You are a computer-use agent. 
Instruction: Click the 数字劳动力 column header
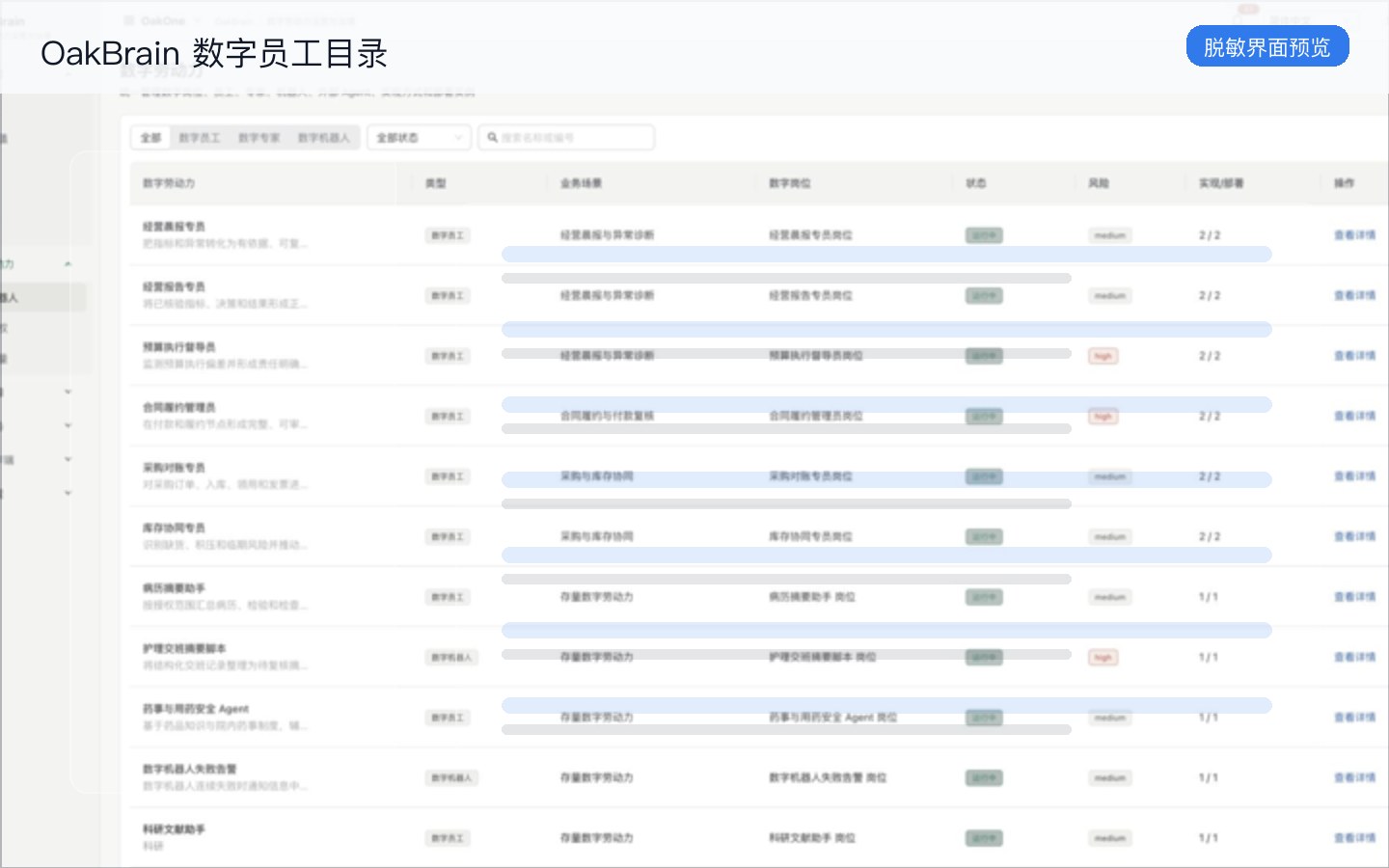(x=169, y=183)
